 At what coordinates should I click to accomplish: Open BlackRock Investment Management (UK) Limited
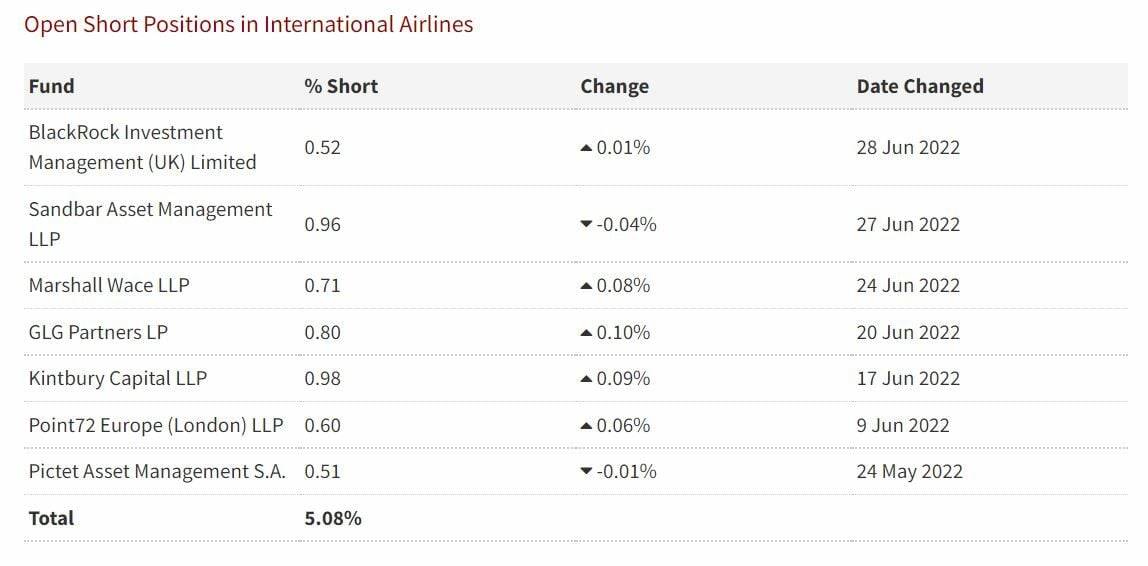(142, 147)
